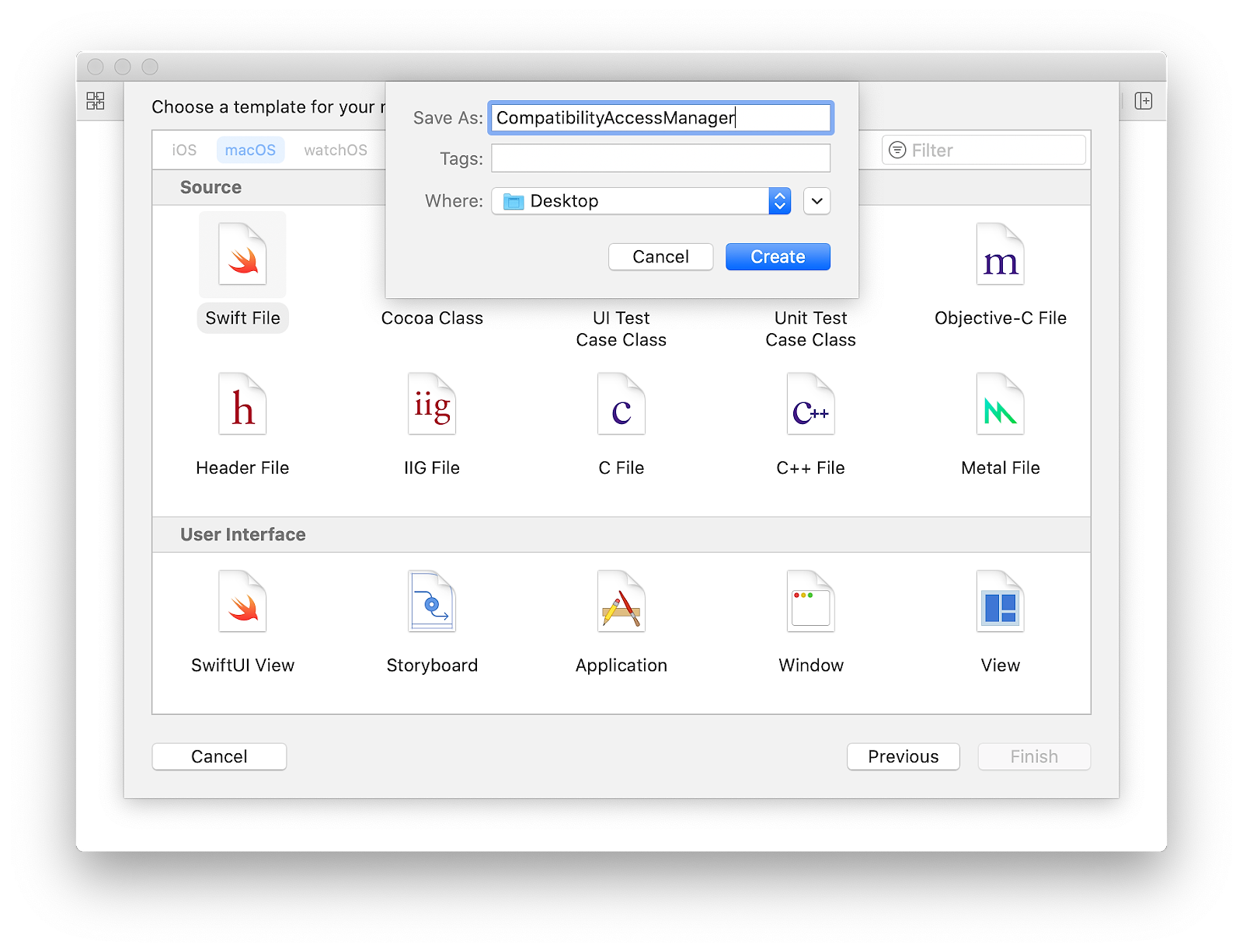Pick the IIG File template icon
The image size is (1243, 952).
tap(432, 404)
